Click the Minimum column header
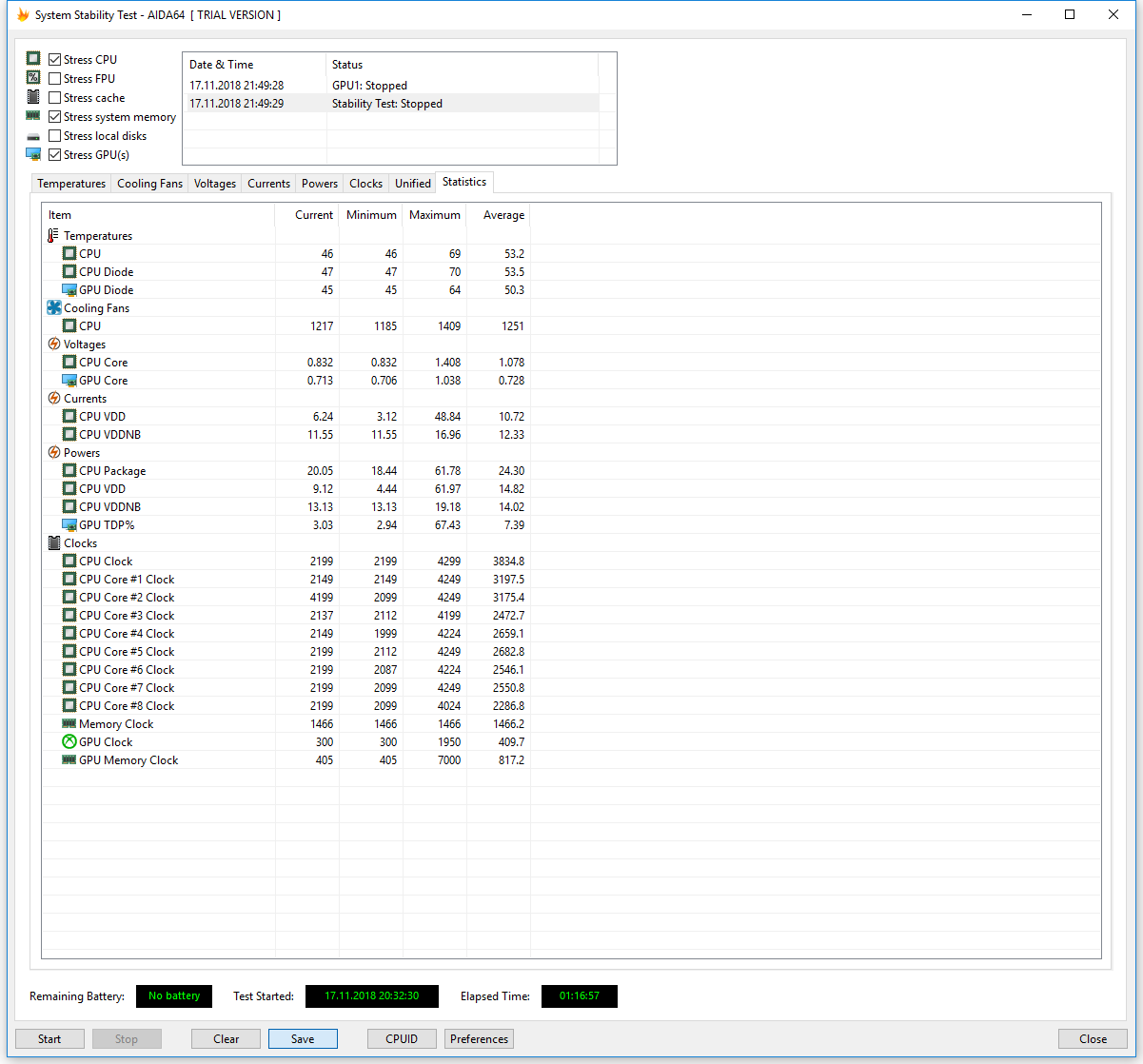This screenshot has height=1064, width=1143. click(x=371, y=215)
